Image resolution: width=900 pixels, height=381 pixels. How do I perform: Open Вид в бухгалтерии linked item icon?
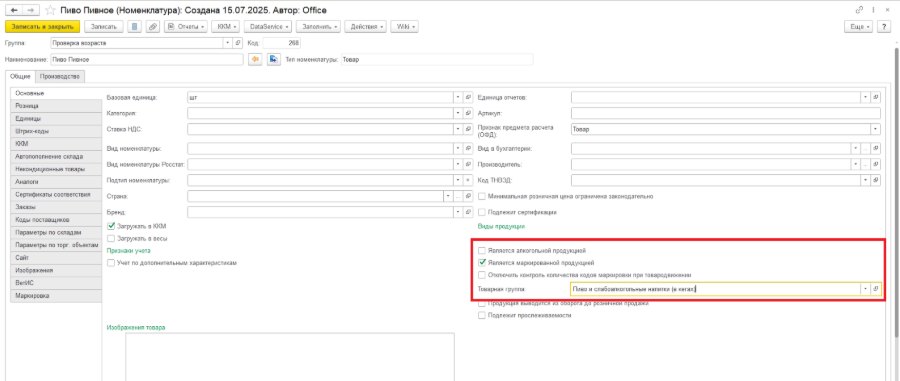click(875, 148)
